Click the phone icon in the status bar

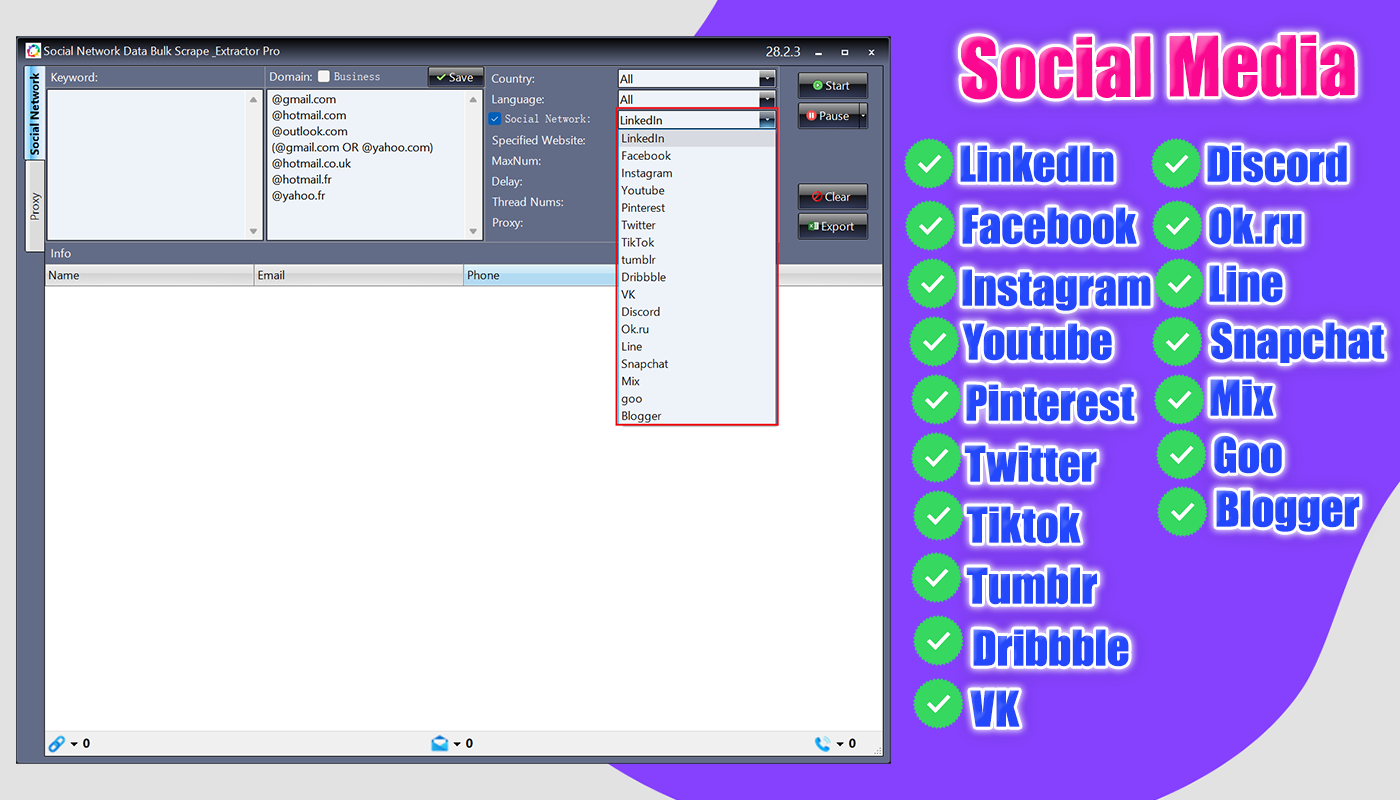click(823, 743)
